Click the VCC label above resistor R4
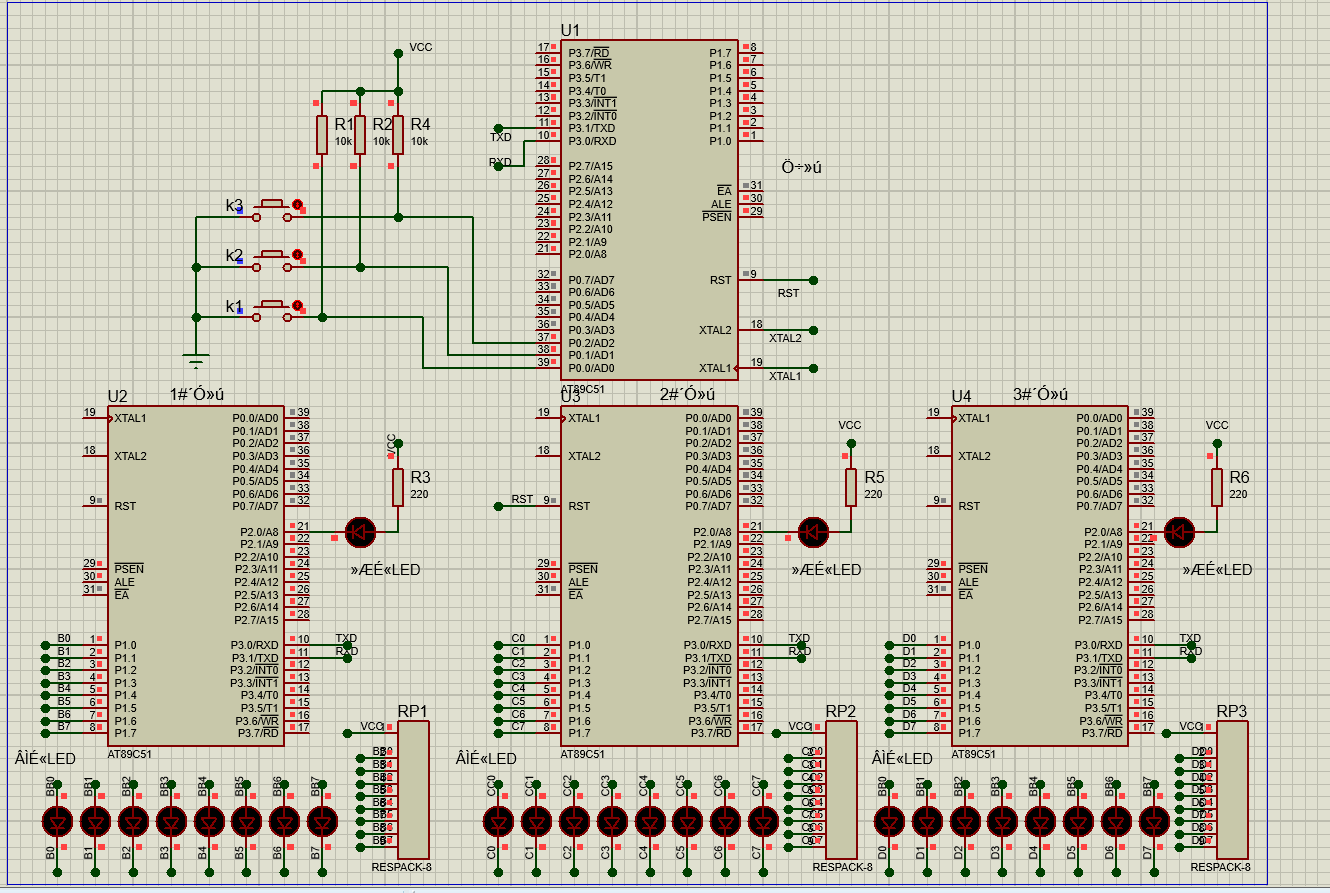The height and width of the screenshot is (893, 1330). 421,47
